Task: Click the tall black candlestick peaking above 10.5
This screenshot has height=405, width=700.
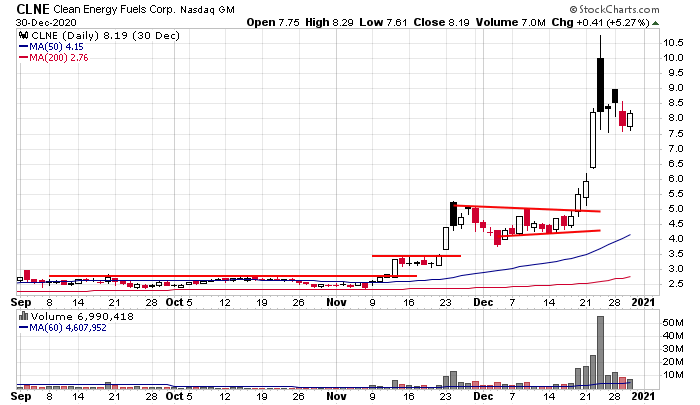Action: [600, 84]
